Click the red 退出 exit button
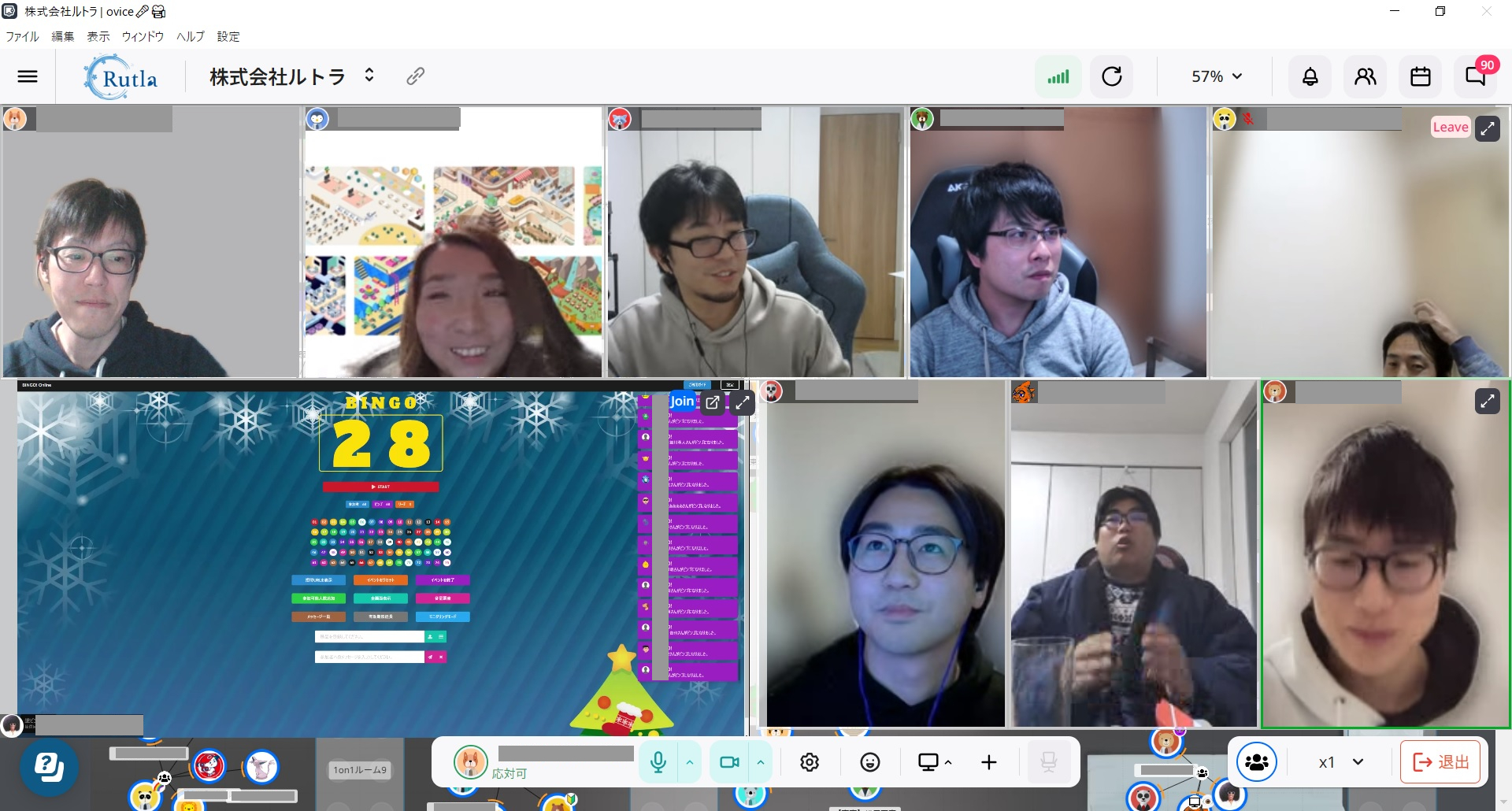The image size is (1512, 811). [1442, 762]
